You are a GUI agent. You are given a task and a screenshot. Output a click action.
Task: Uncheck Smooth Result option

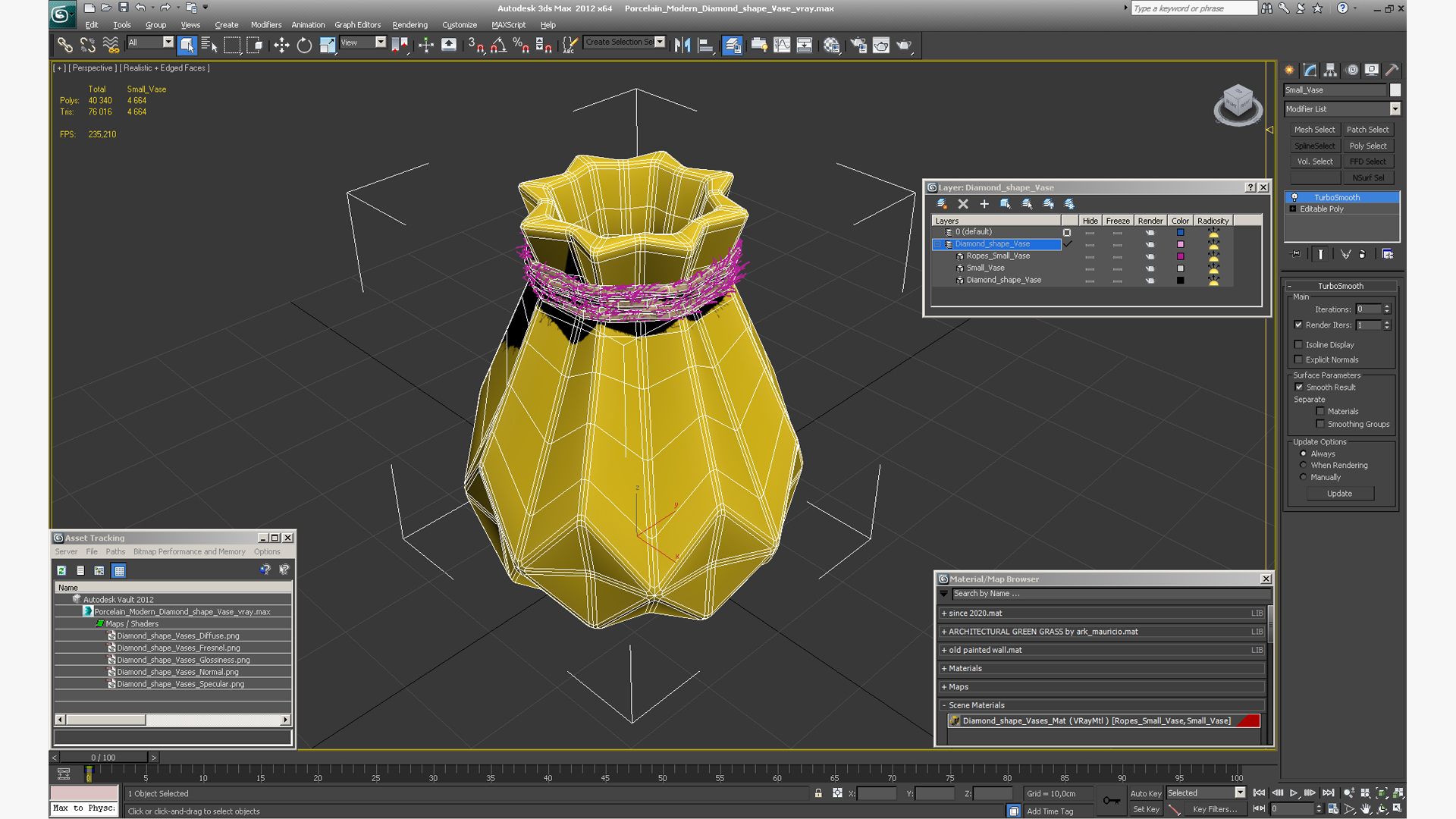[1299, 387]
